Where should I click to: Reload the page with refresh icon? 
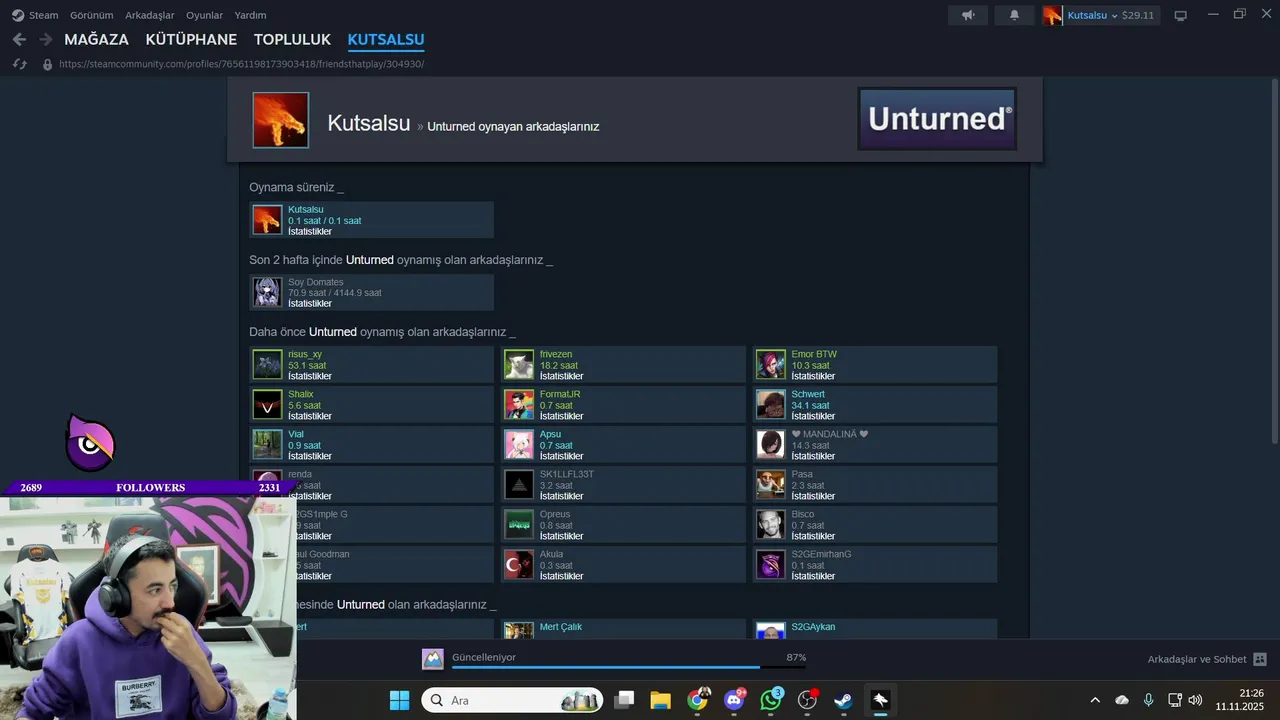click(19, 64)
